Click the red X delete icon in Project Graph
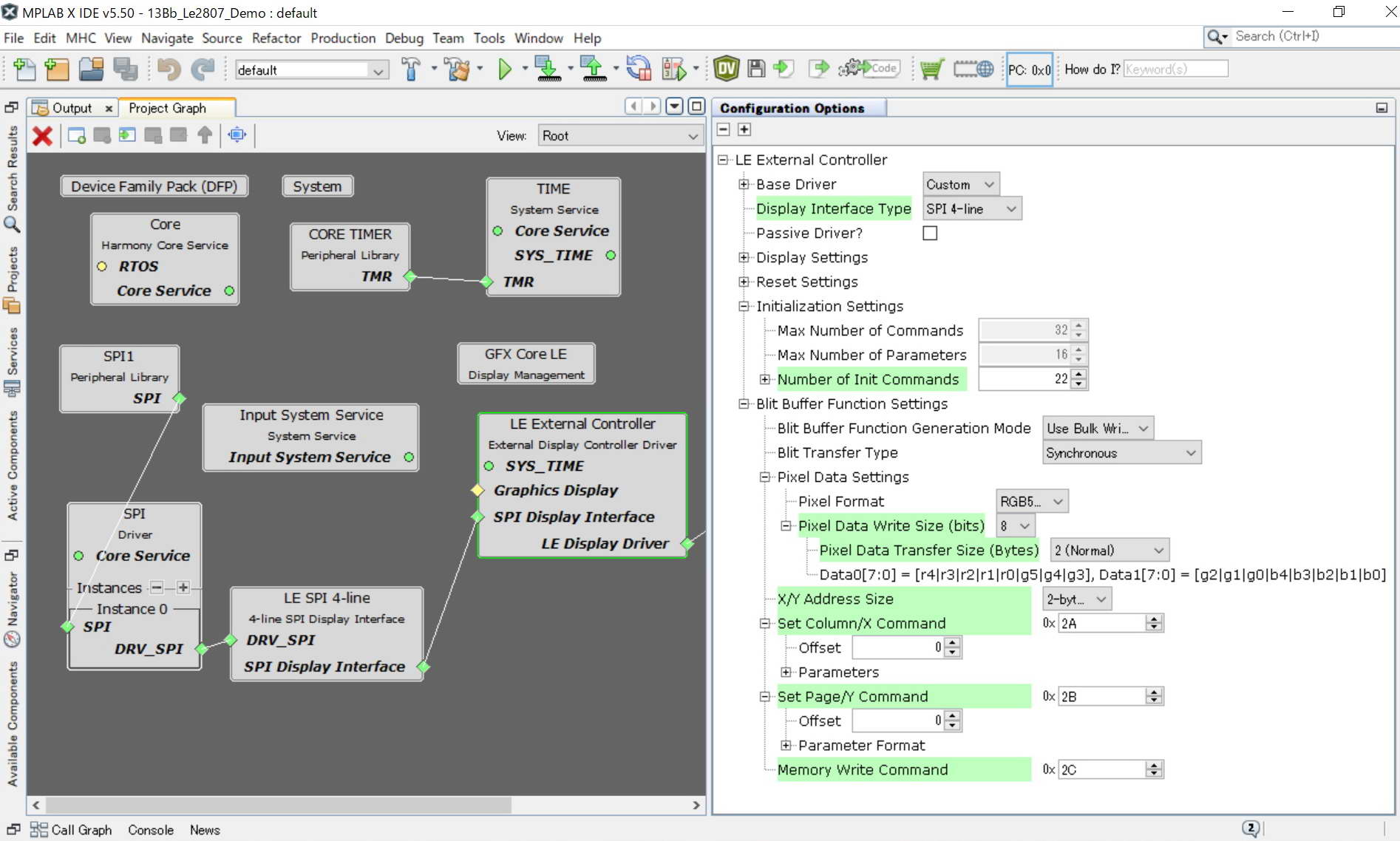The width and height of the screenshot is (1400, 841). (x=43, y=135)
